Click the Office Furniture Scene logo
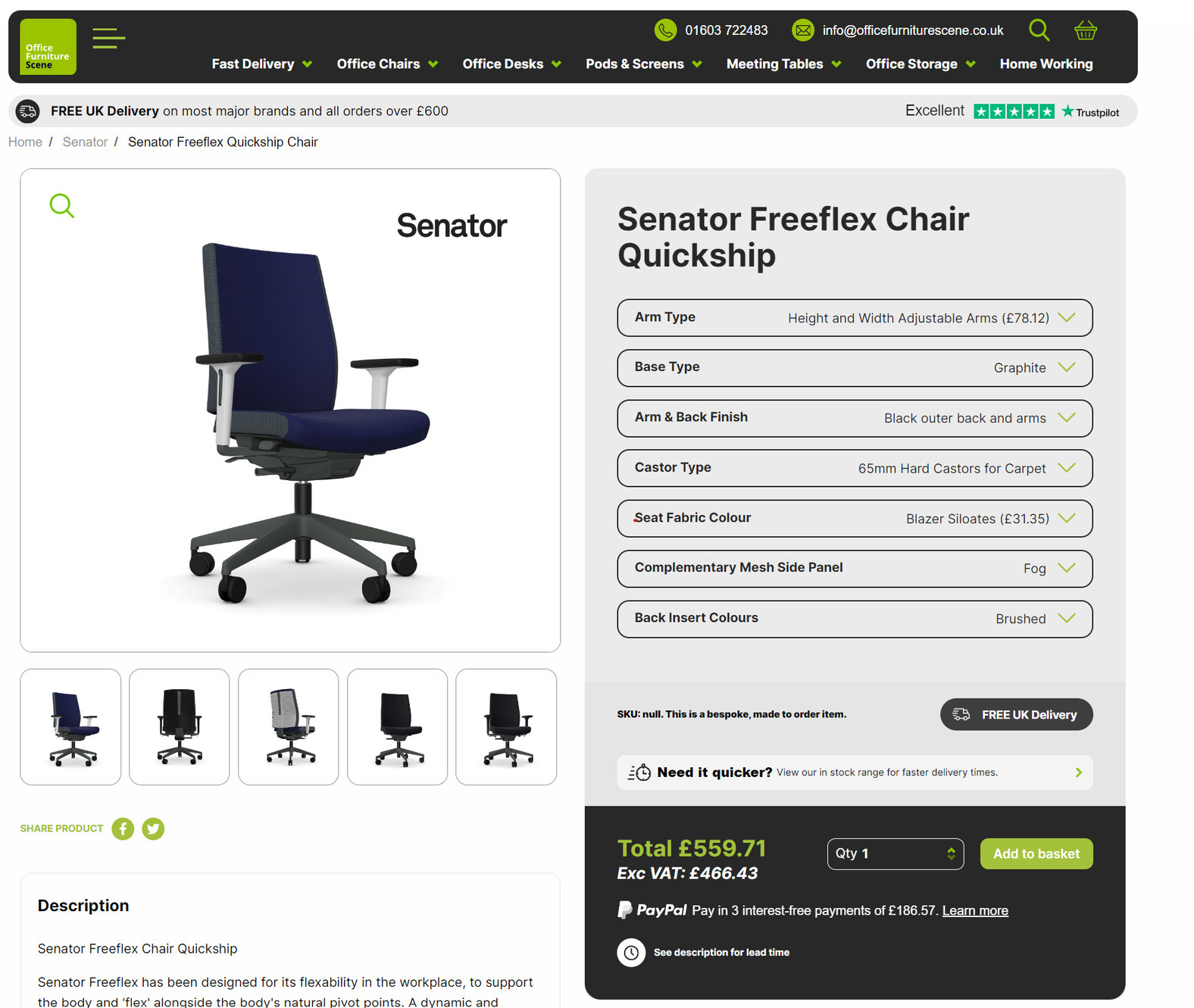 coord(48,47)
